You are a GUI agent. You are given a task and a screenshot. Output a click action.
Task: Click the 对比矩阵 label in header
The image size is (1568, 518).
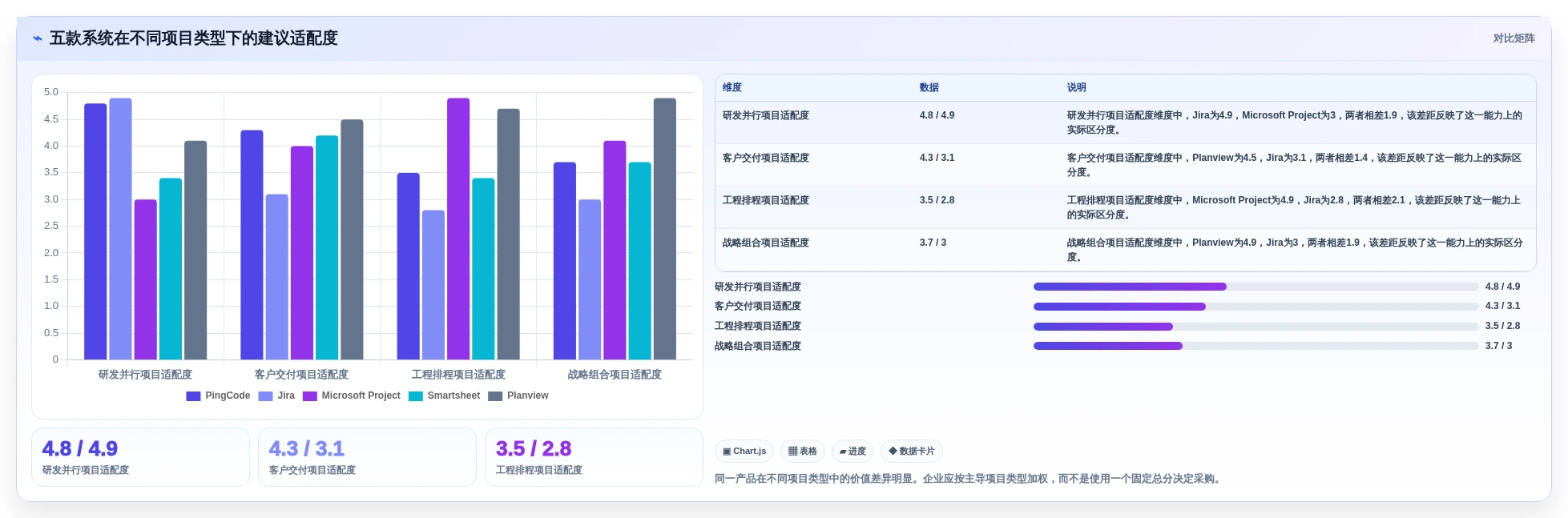[1514, 38]
